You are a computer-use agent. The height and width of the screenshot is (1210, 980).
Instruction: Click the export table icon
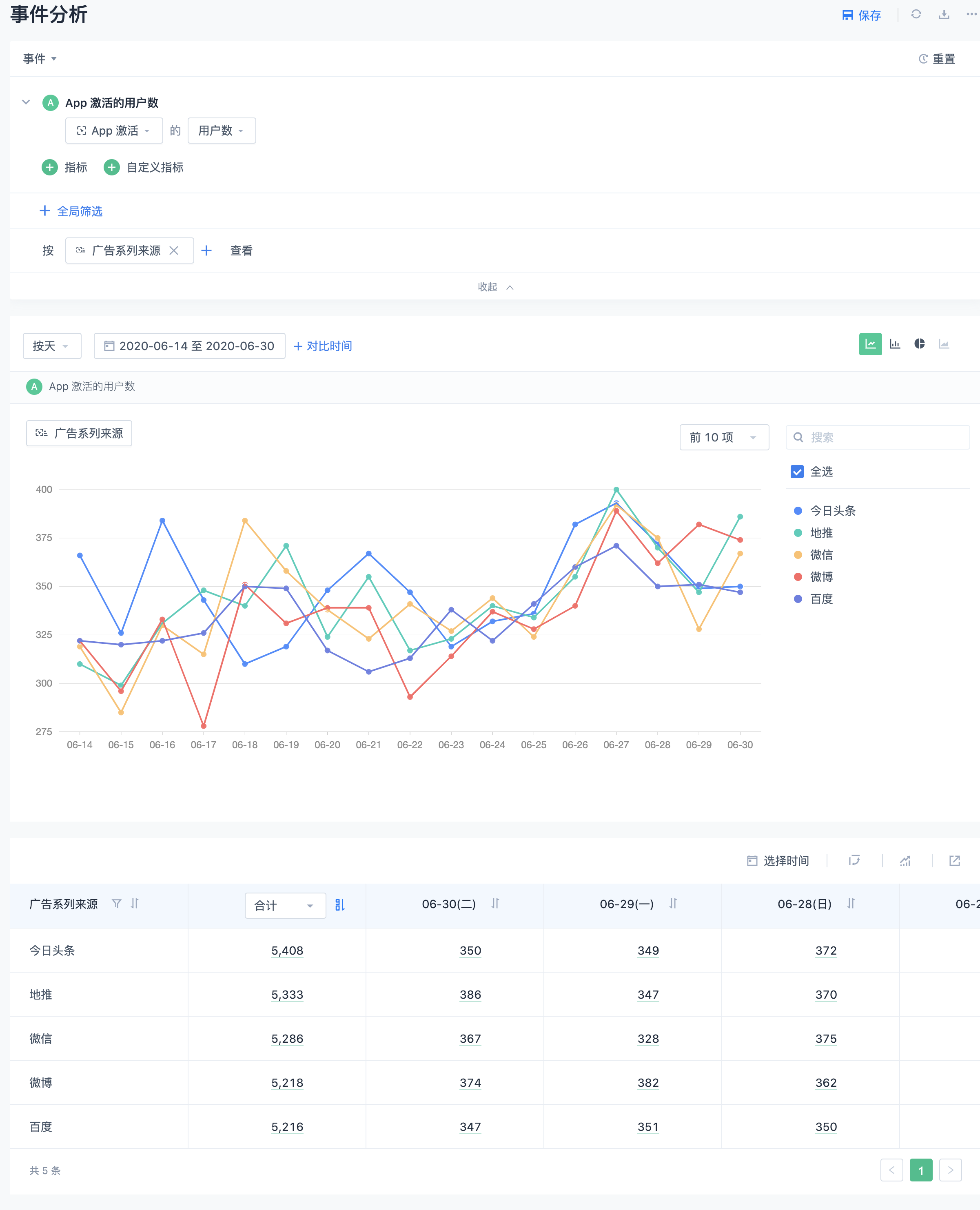[x=954, y=861]
